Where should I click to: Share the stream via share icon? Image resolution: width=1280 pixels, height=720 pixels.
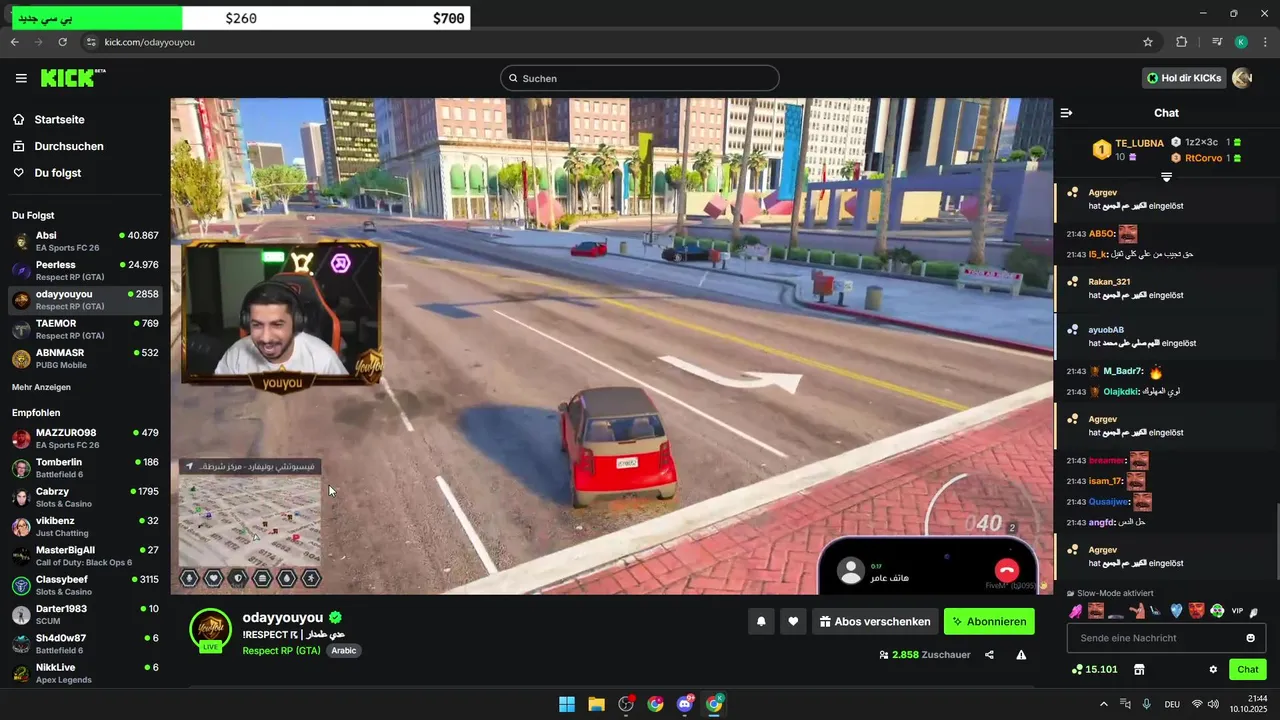[989, 655]
